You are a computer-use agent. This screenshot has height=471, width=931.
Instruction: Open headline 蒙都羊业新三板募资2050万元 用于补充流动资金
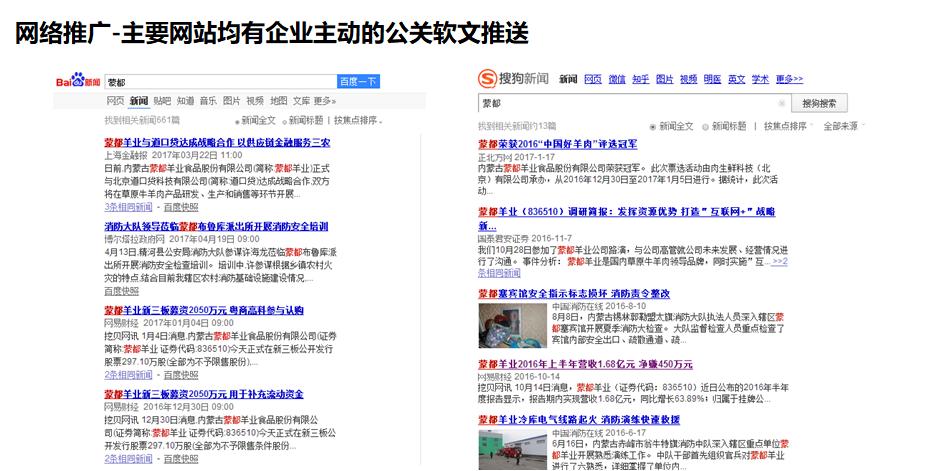[204, 394]
